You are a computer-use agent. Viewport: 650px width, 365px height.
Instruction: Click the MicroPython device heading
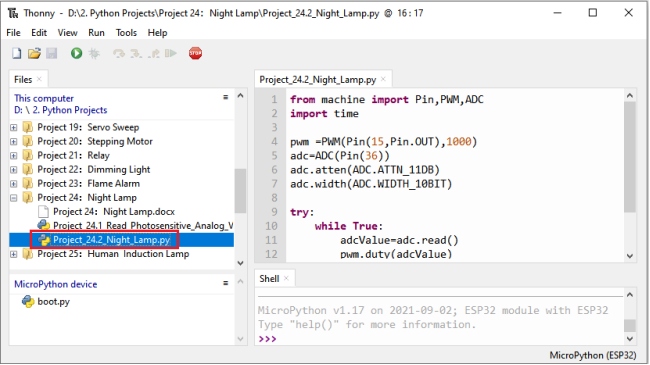(x=56, y=284)
